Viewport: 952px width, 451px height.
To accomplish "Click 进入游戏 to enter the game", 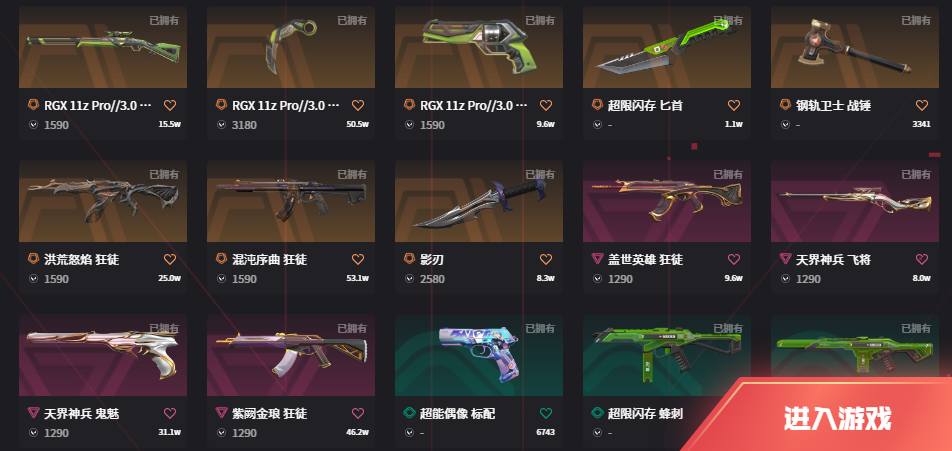I will click(x=837, y=418).
